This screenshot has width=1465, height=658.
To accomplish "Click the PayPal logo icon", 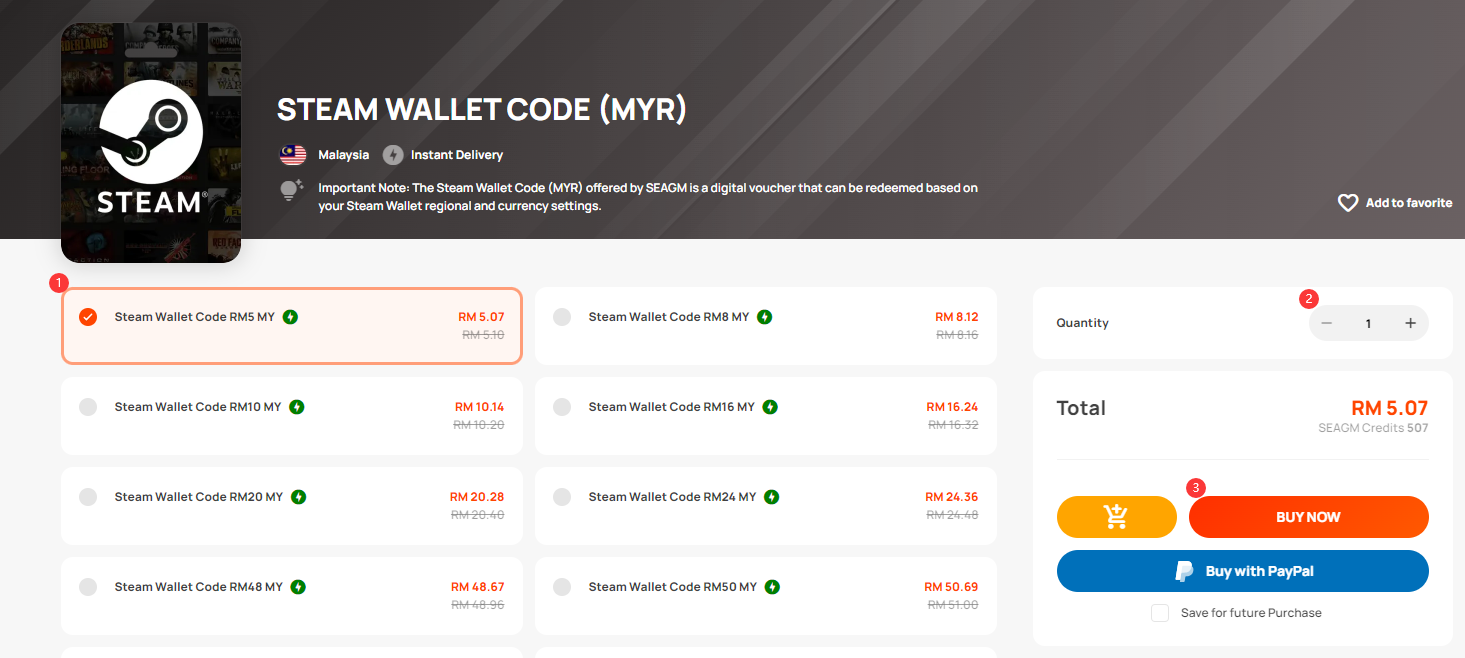I will tap(1184, 571).
